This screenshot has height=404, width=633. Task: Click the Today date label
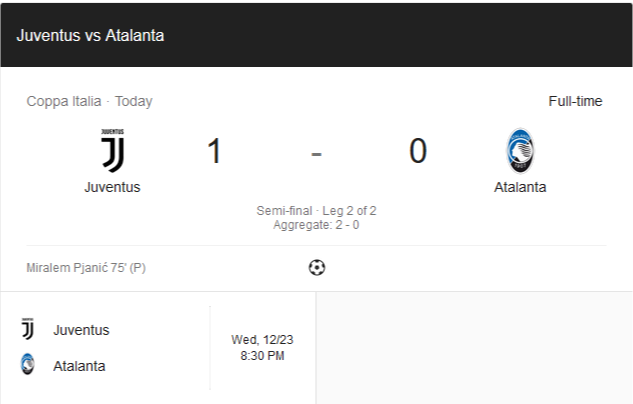pyautogui.click(x=134, y=101)
